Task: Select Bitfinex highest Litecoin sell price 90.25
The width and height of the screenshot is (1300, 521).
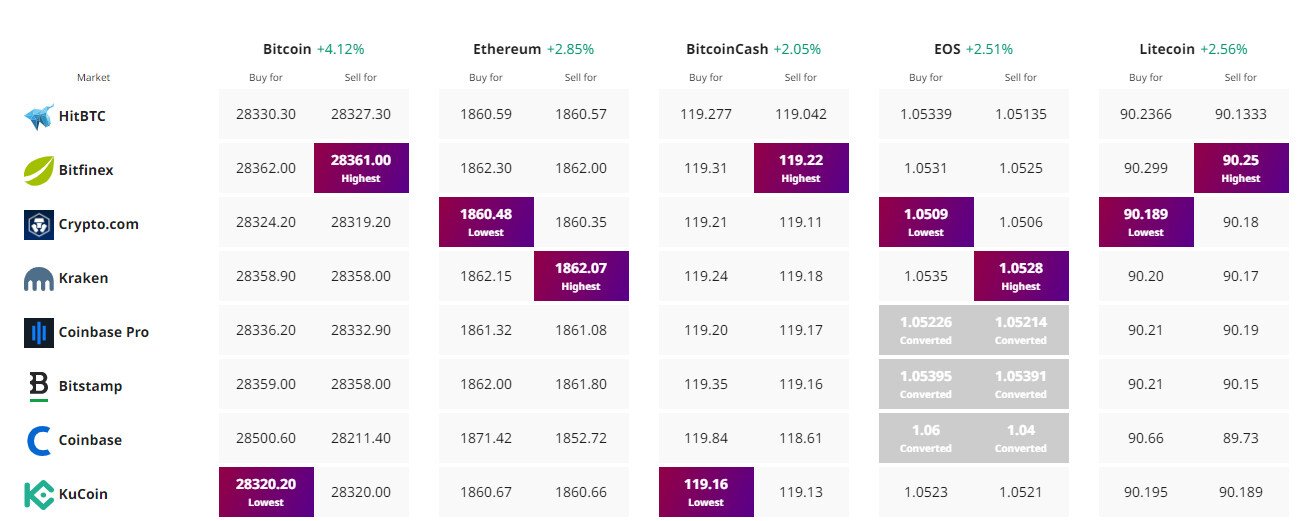Action: point(1241,168)
